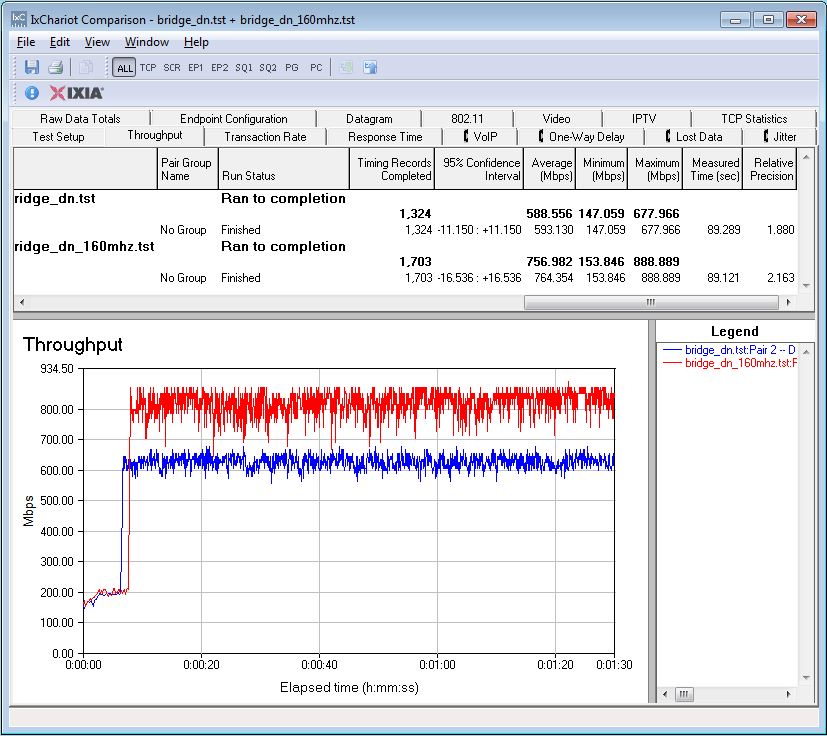Click table horizontal scrollbar left arrow
This screenshot has height=736, width=827.
[22, 302]
